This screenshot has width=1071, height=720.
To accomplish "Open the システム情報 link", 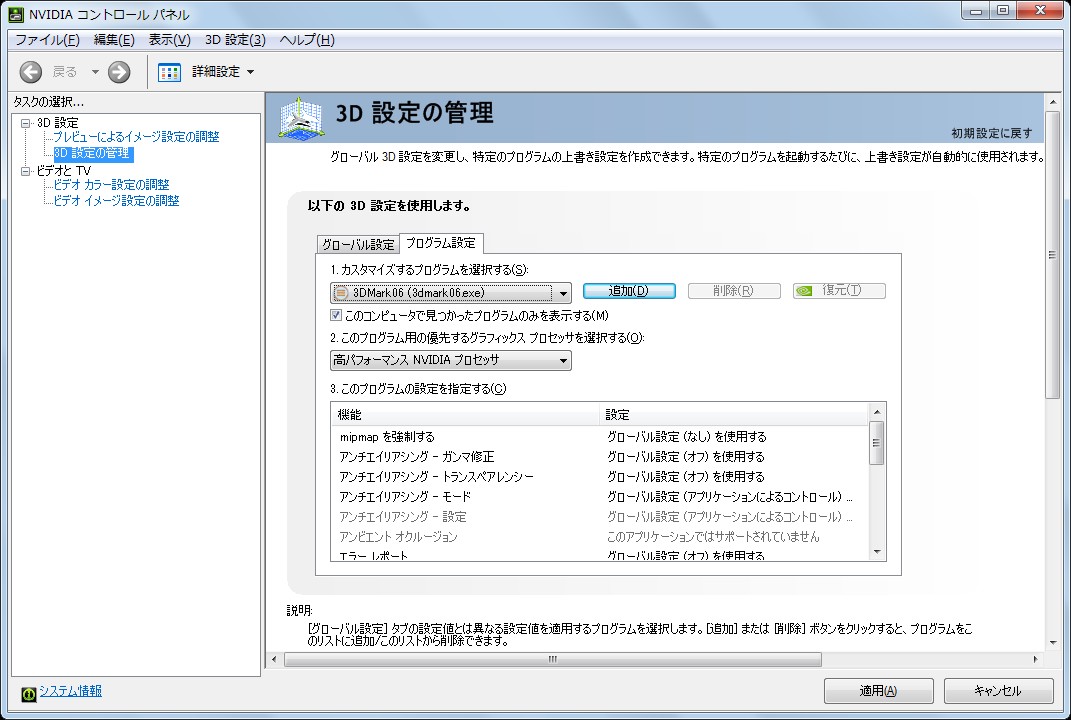I will coord(70,691).
